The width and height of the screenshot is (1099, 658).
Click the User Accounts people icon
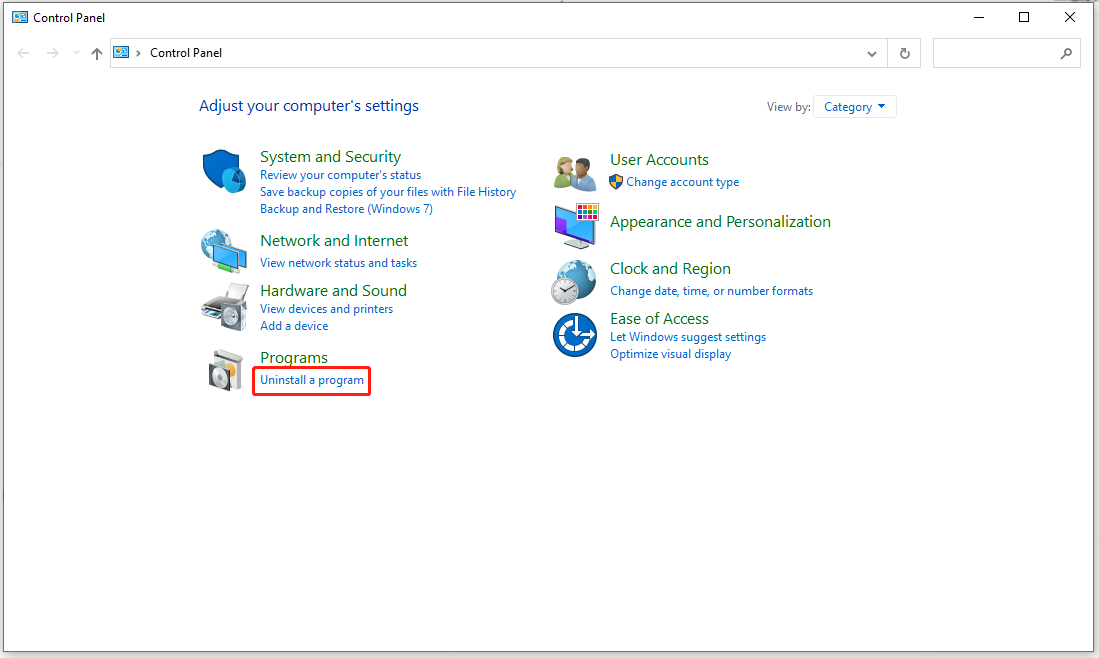pos(575,172)
